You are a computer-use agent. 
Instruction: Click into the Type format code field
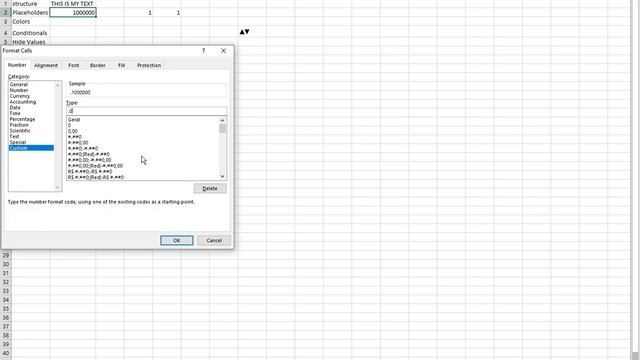pyautogui.click(x=147, y=111)
